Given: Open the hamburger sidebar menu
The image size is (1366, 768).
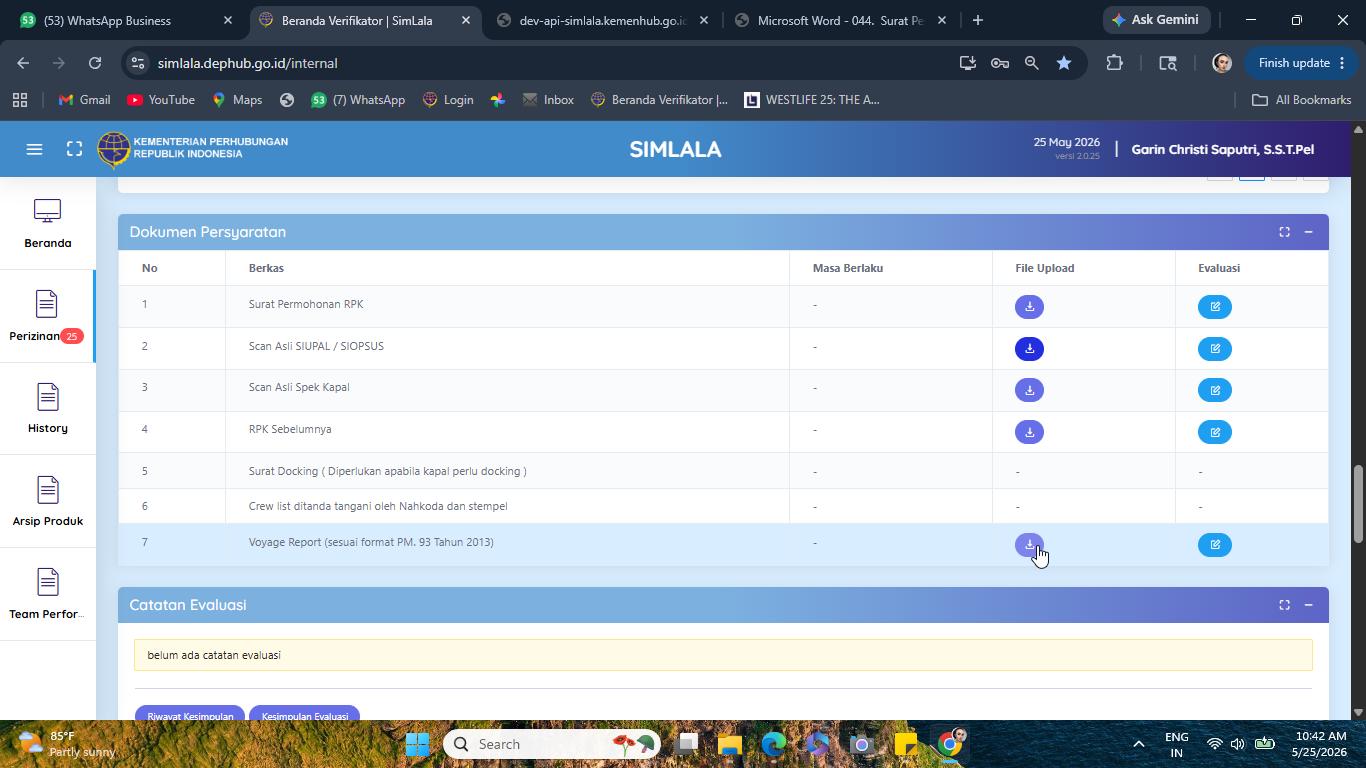Looking at the screenshot, I should coord(34,149).
